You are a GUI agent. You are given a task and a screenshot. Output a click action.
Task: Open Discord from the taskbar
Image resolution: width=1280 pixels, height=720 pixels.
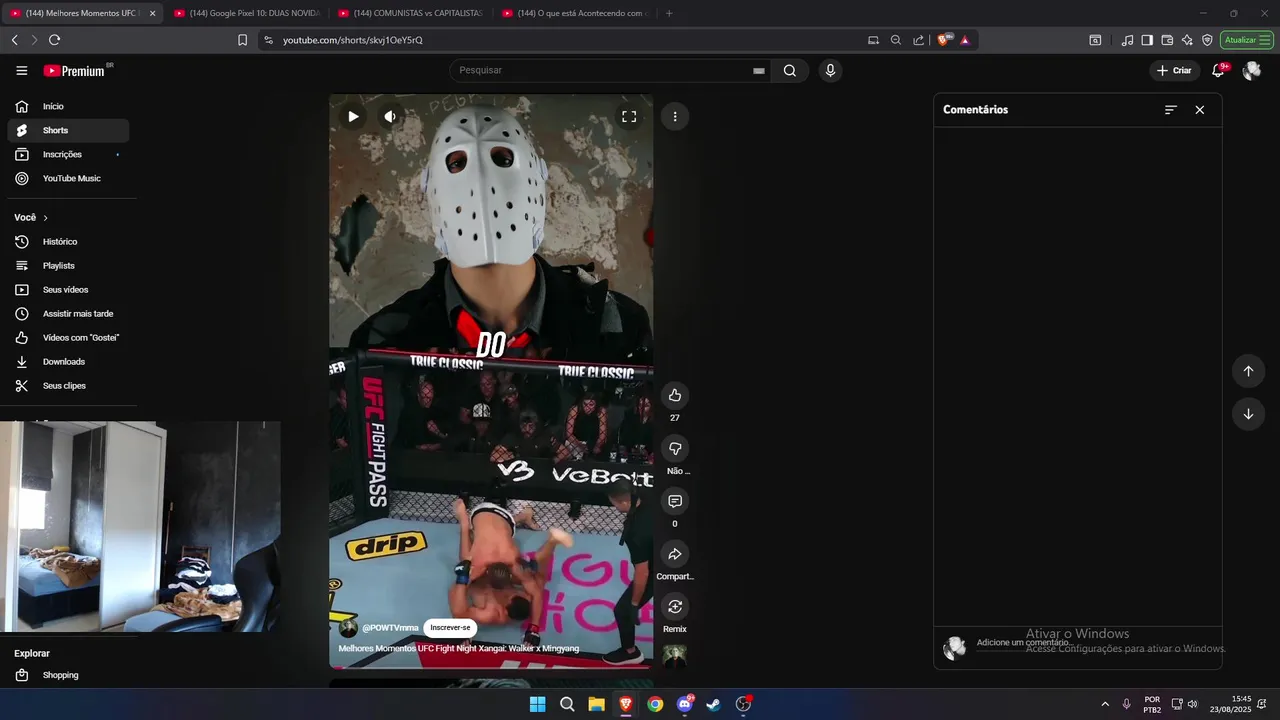pyautogui.click(x=685, y=704)
